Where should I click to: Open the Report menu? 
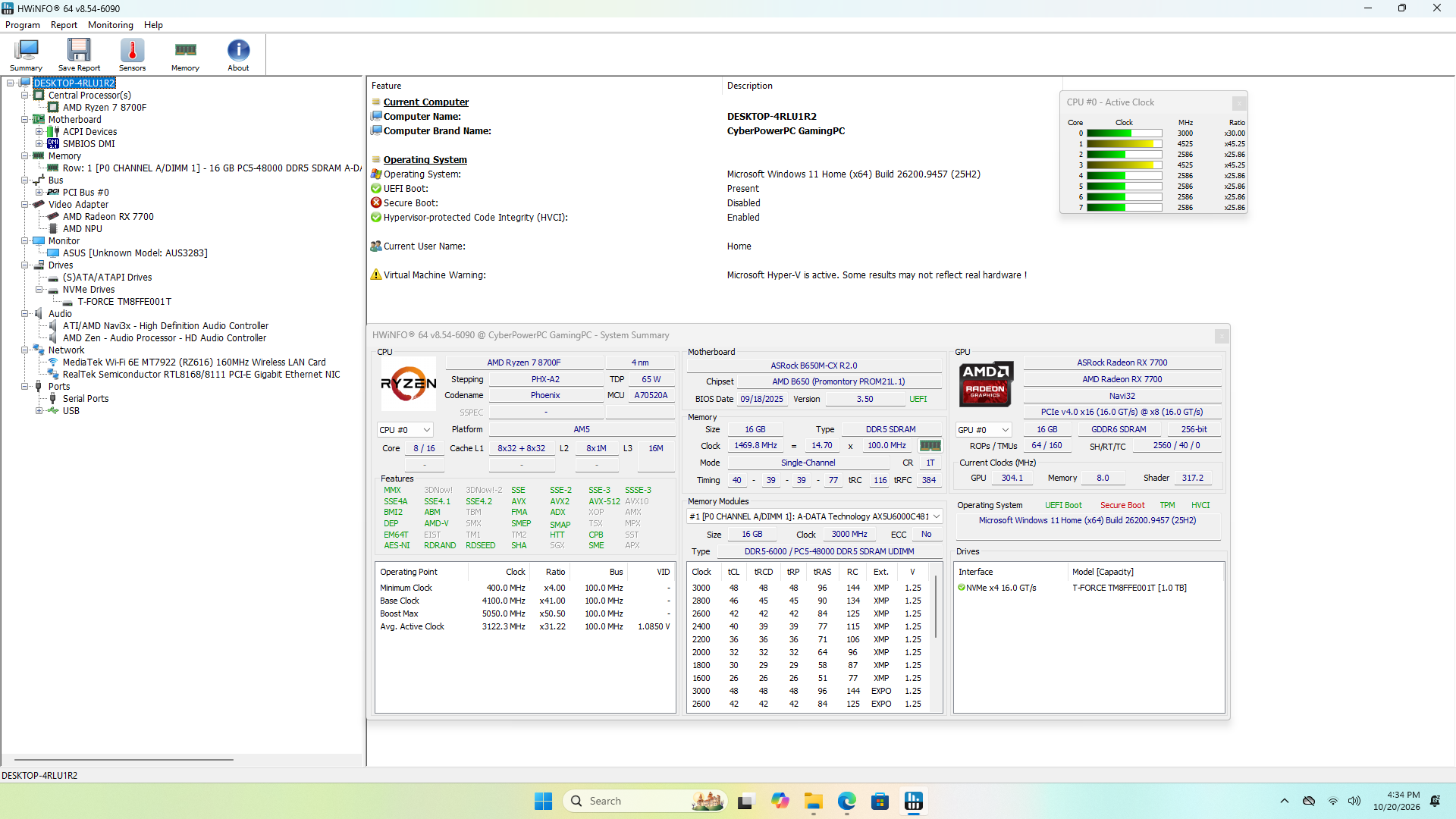(x=64, y=25)
